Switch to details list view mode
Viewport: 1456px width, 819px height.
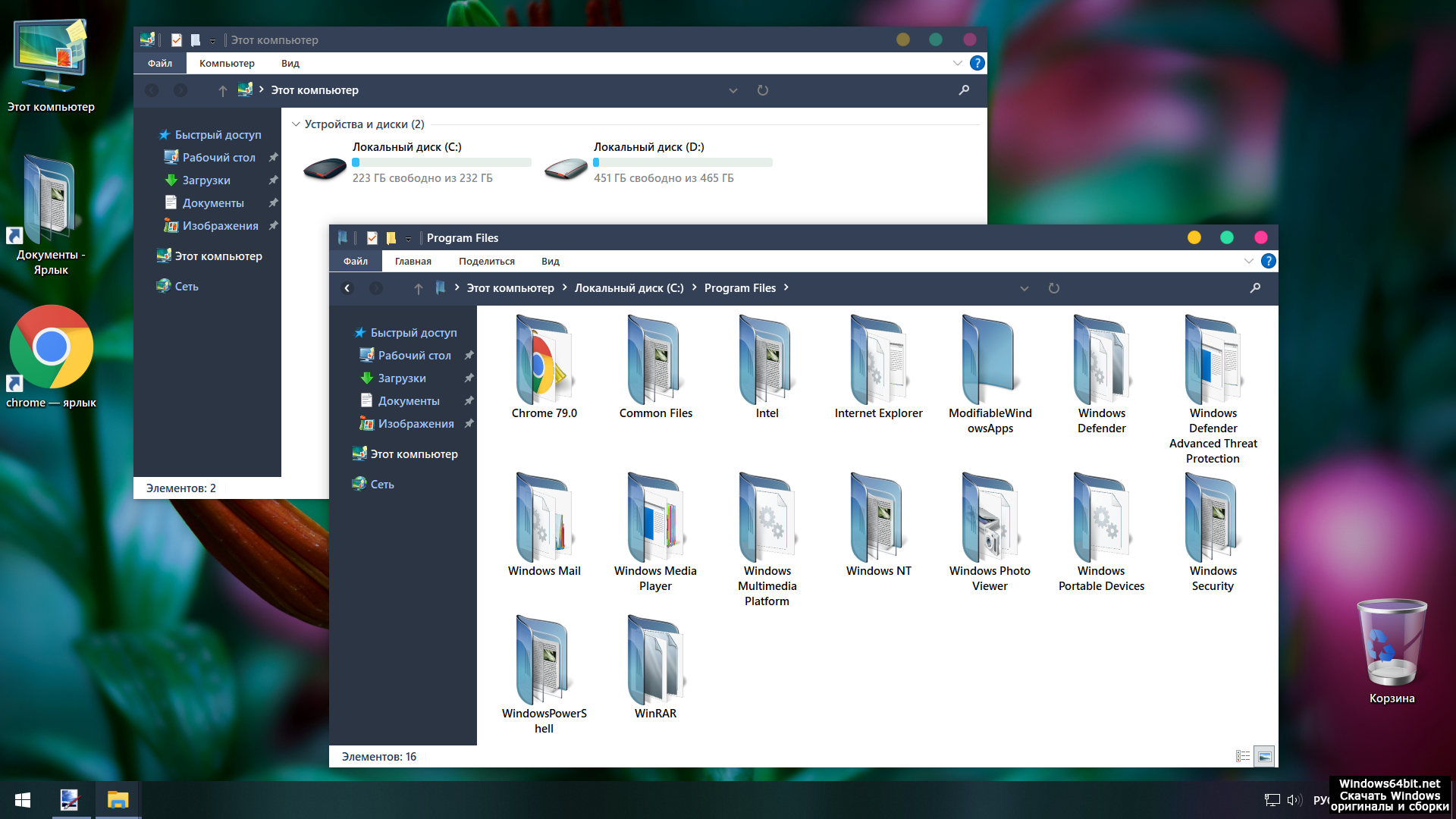tap(1242, 756)
